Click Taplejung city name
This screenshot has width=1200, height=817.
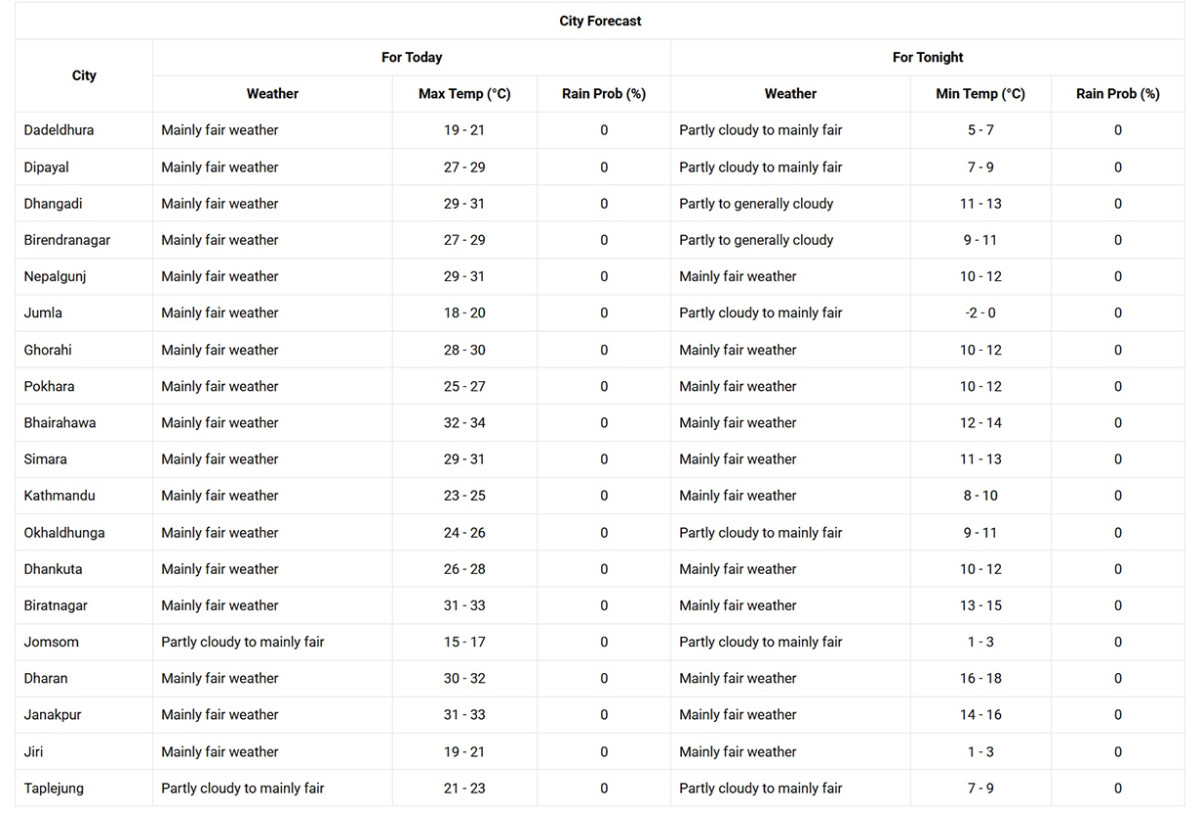coord(54,789)
